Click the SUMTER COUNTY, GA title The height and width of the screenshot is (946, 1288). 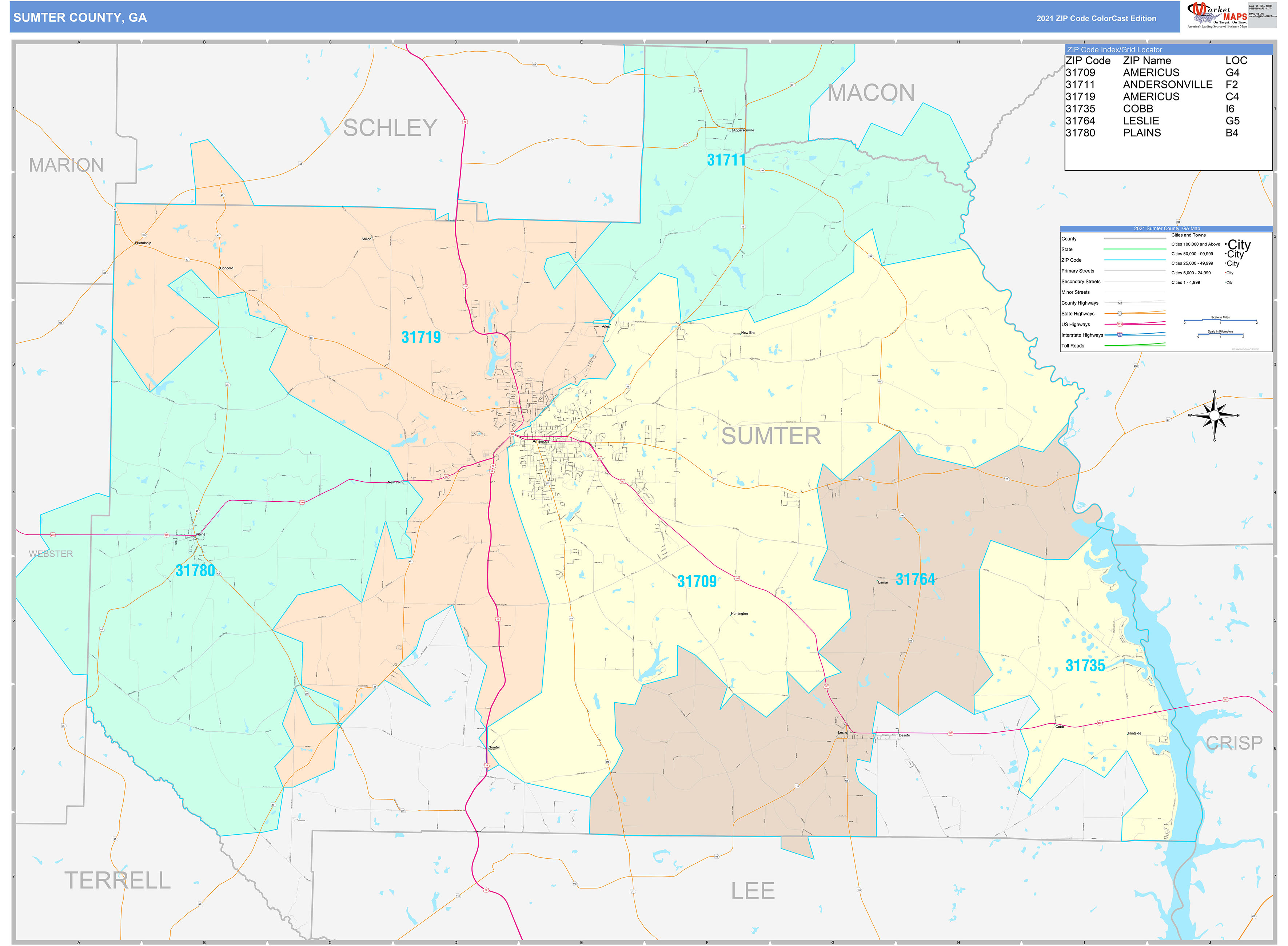pyautogui.click(x=80, y=18)
